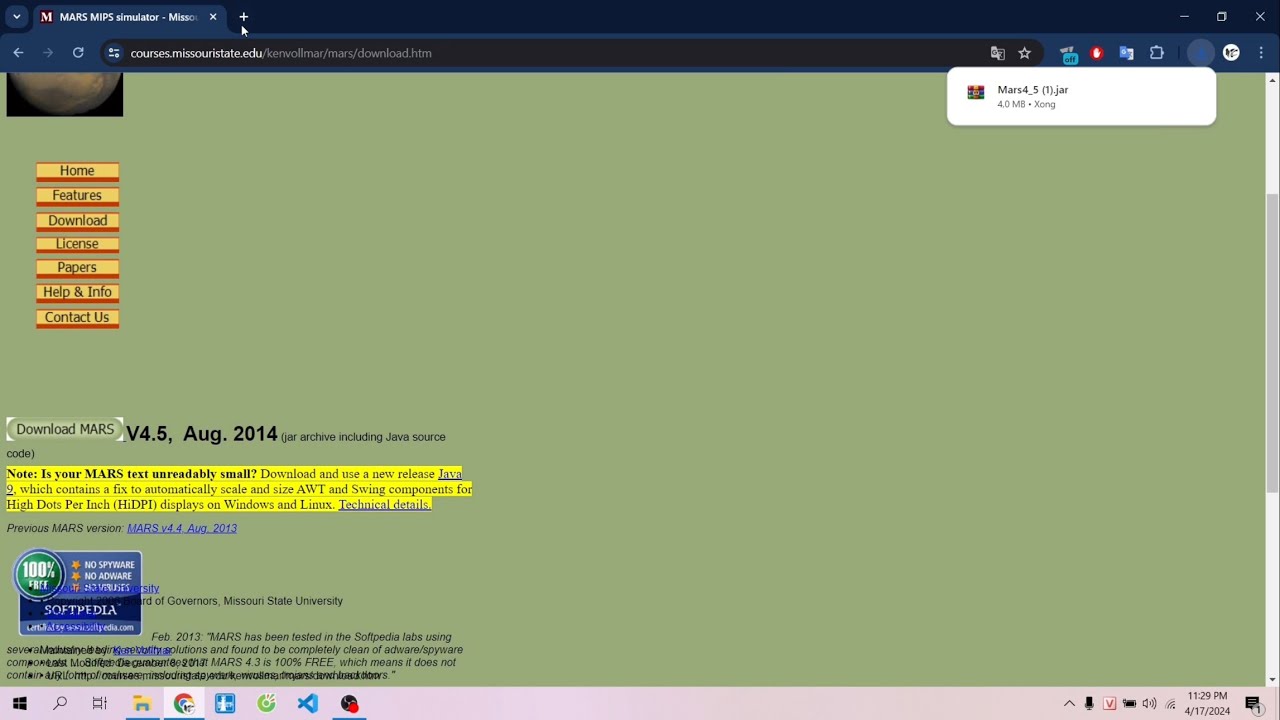Screen dimensions: 1280x720
Task: Click the microphone tray icon
Action: pos(1089,704)
